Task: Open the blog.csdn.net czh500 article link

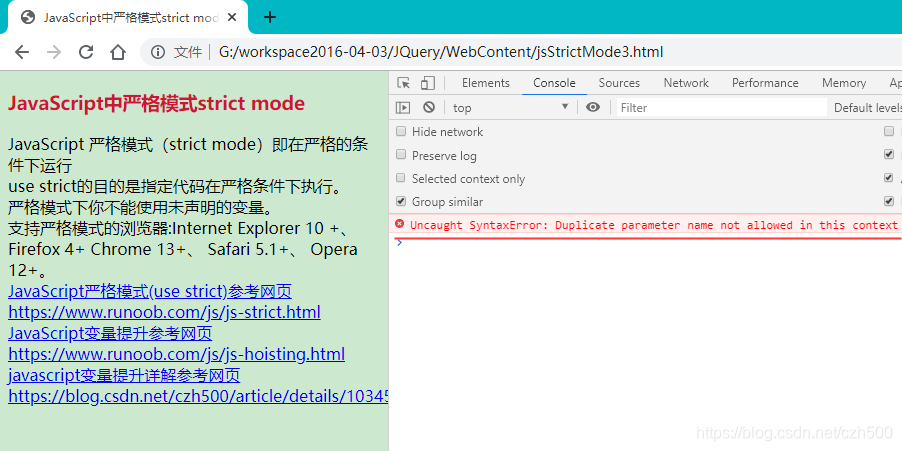Action: coord(198,396)
